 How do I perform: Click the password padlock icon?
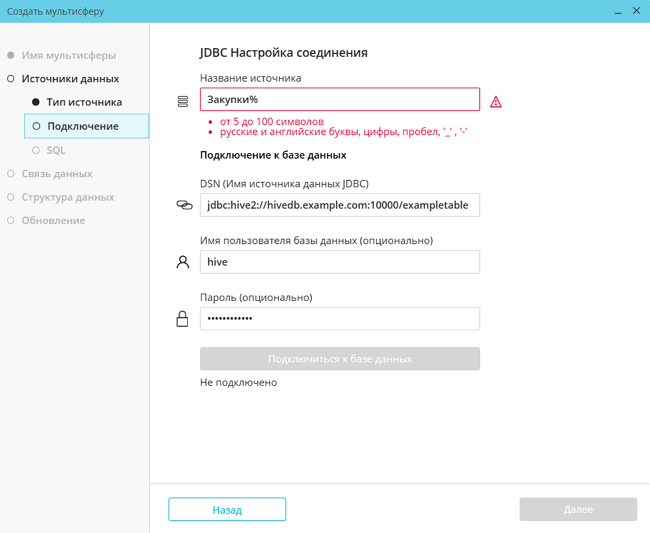click(182, 319)
